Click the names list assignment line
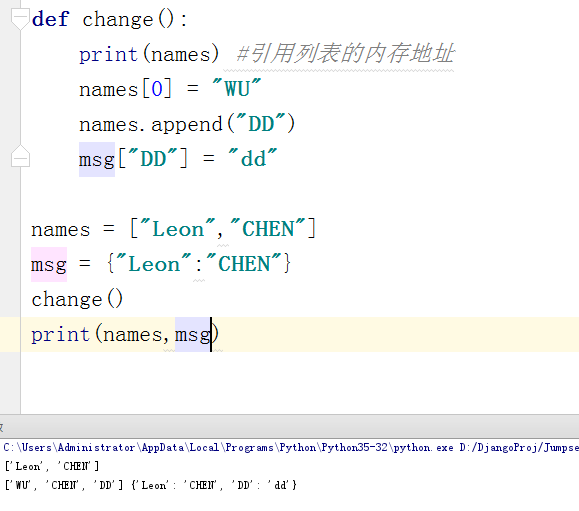 (174, 229)
